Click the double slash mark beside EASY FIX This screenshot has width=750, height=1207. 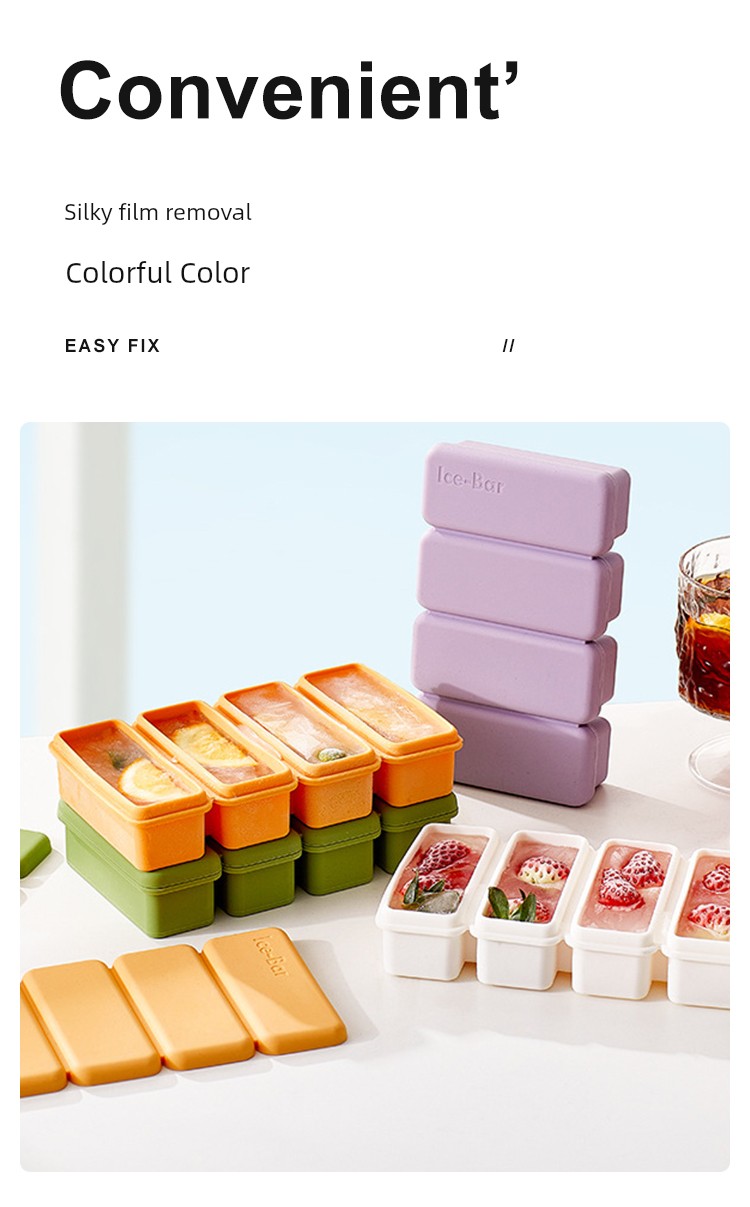click(x=509, y=346)
